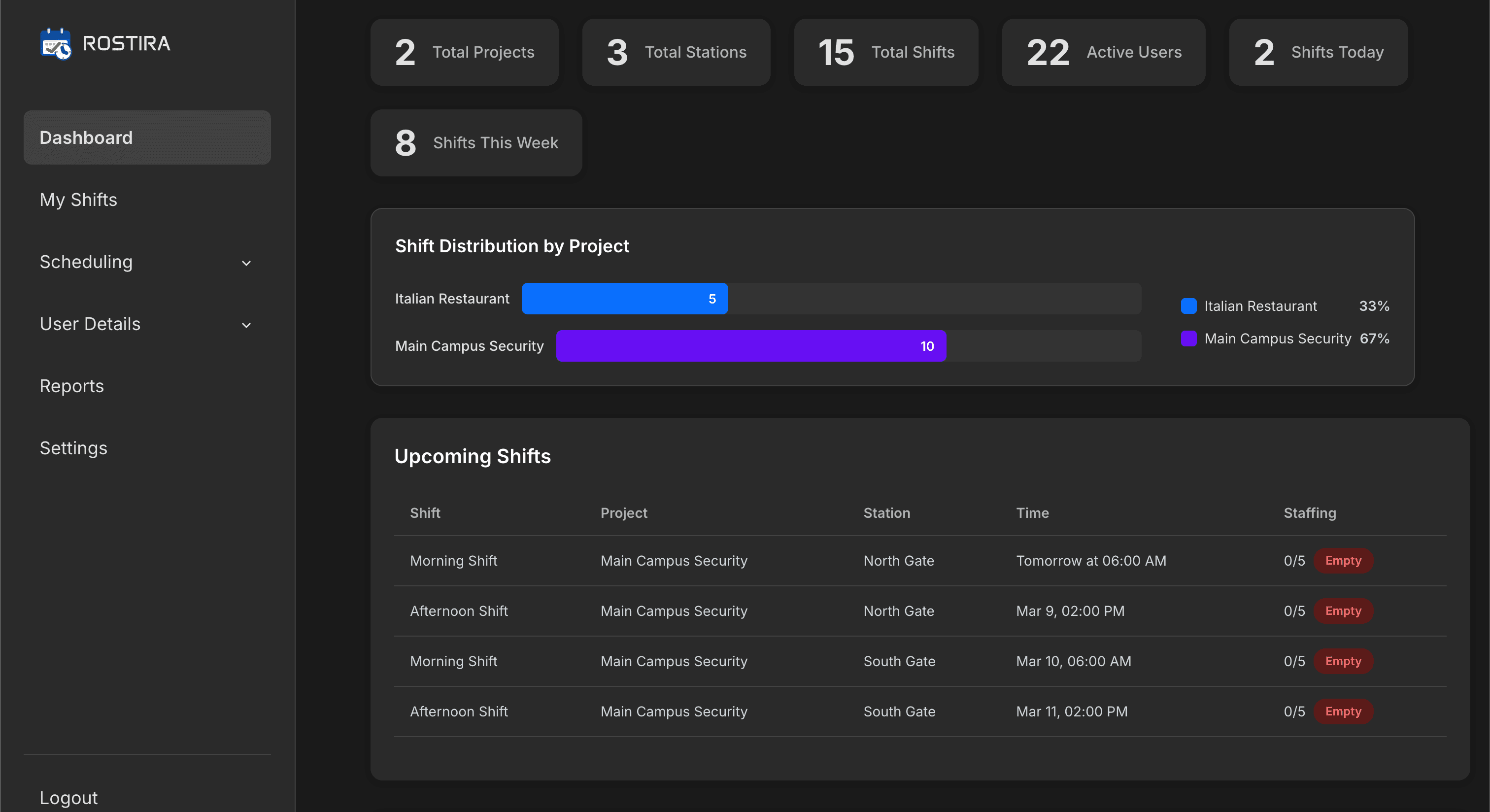Screen dimensions: 1490x812
Task: Open the Dashboard page
Action: click(x=86, y=137)
